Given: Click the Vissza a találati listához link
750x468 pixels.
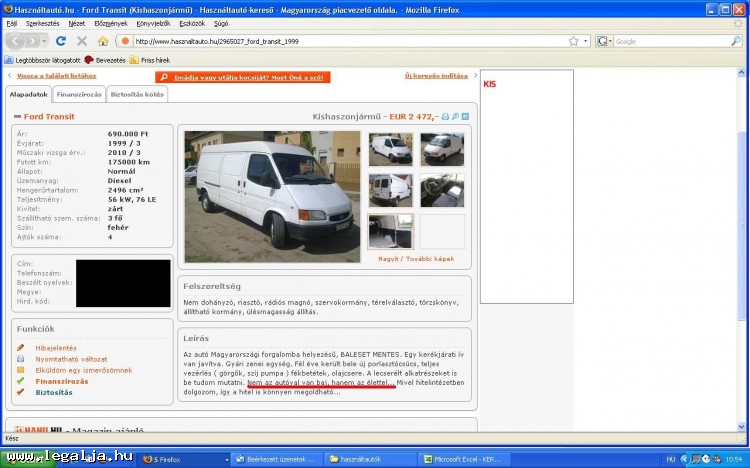Looking at the screenshot, I should pos(56,76).
